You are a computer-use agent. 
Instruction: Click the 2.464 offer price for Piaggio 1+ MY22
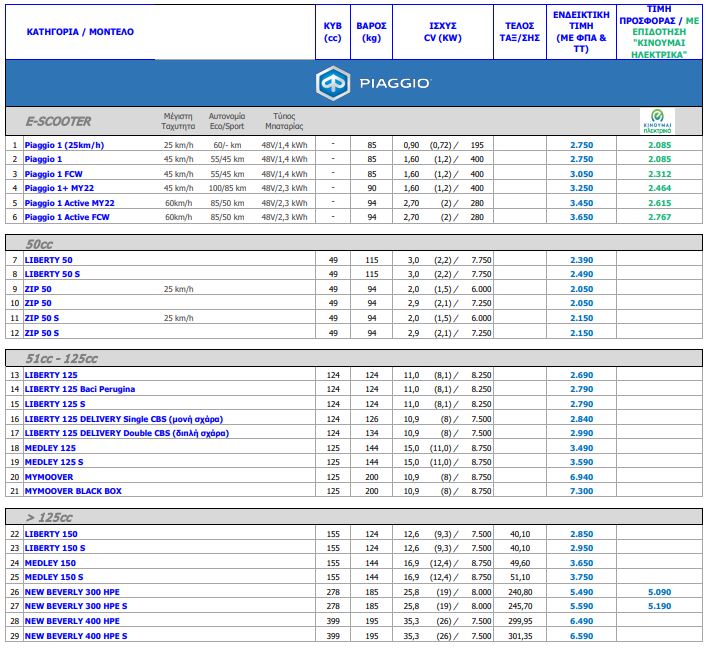[659, 188]
